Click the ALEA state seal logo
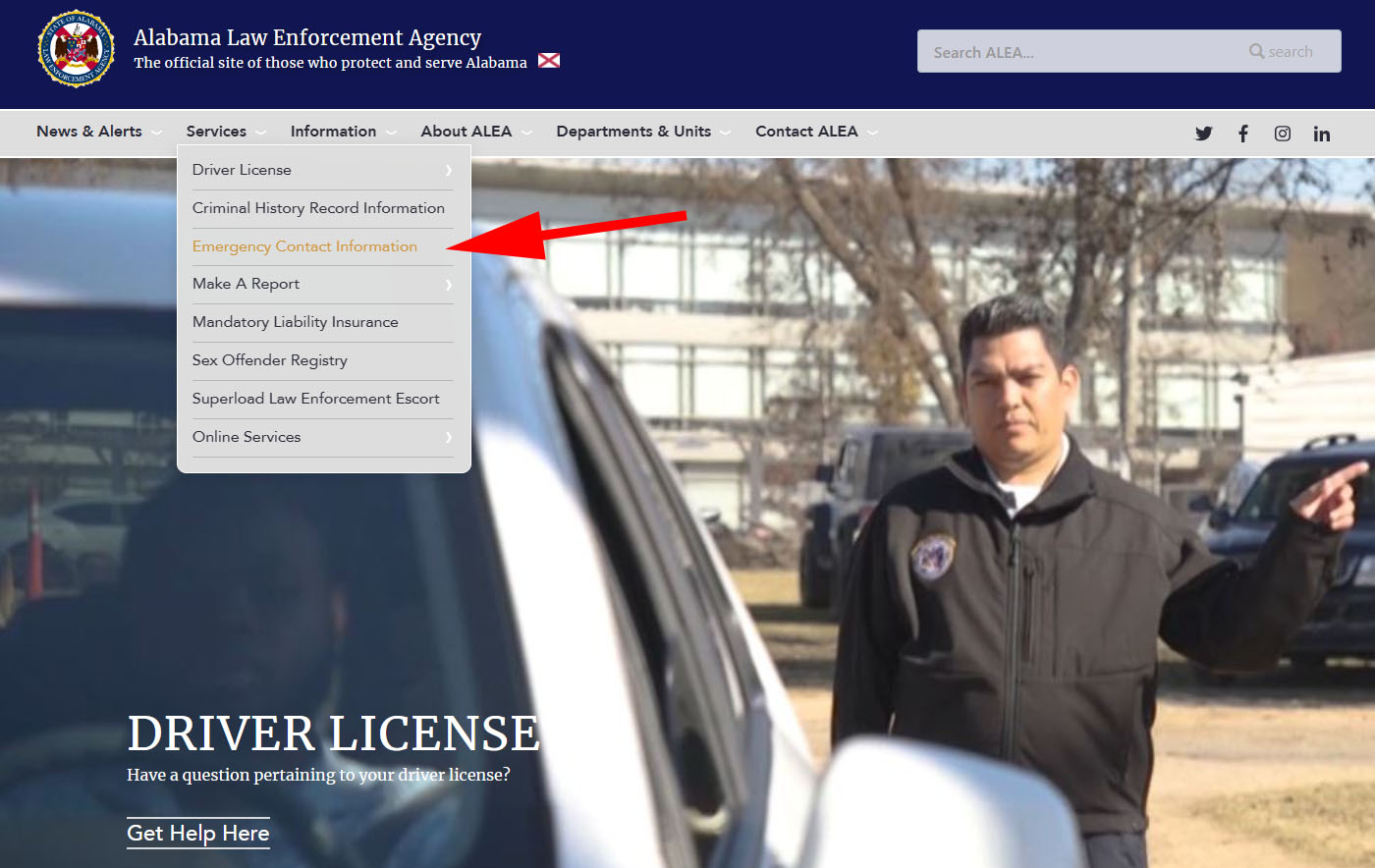 [76, 49]
